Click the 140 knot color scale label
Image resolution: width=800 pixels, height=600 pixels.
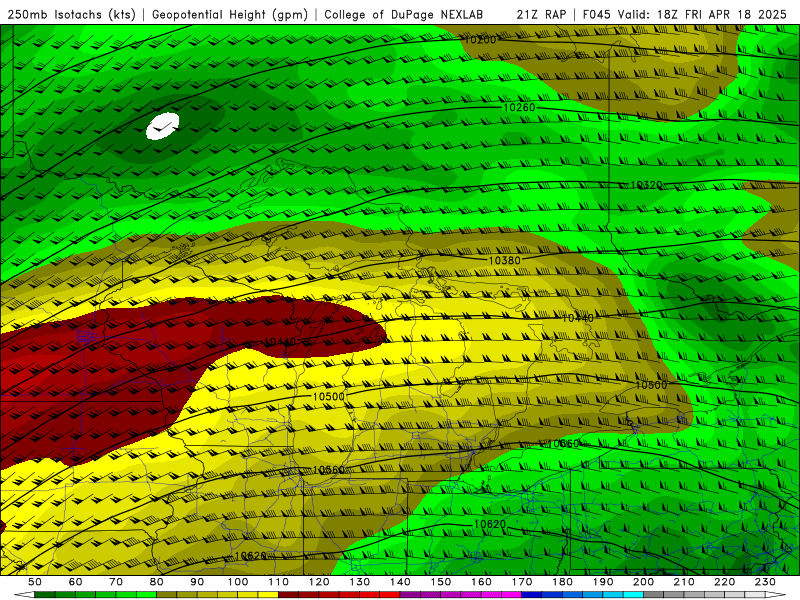(400, 582)
